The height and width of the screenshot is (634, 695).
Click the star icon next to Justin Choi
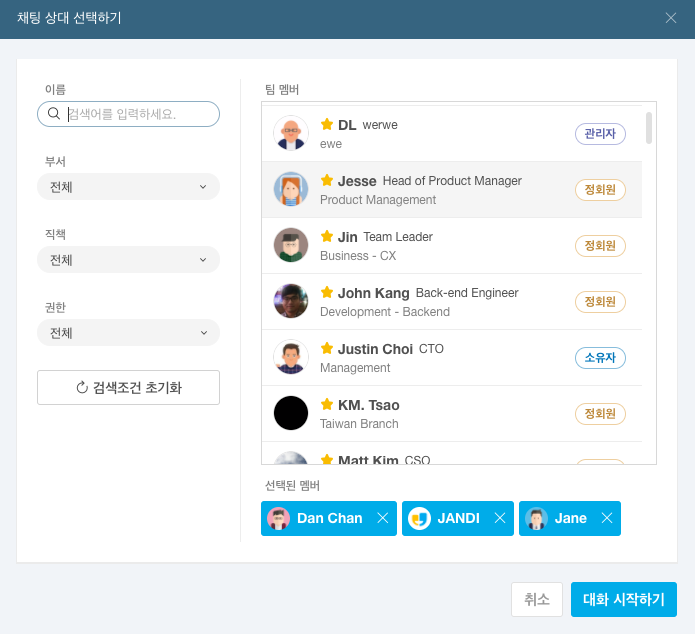tap(327, 349)
